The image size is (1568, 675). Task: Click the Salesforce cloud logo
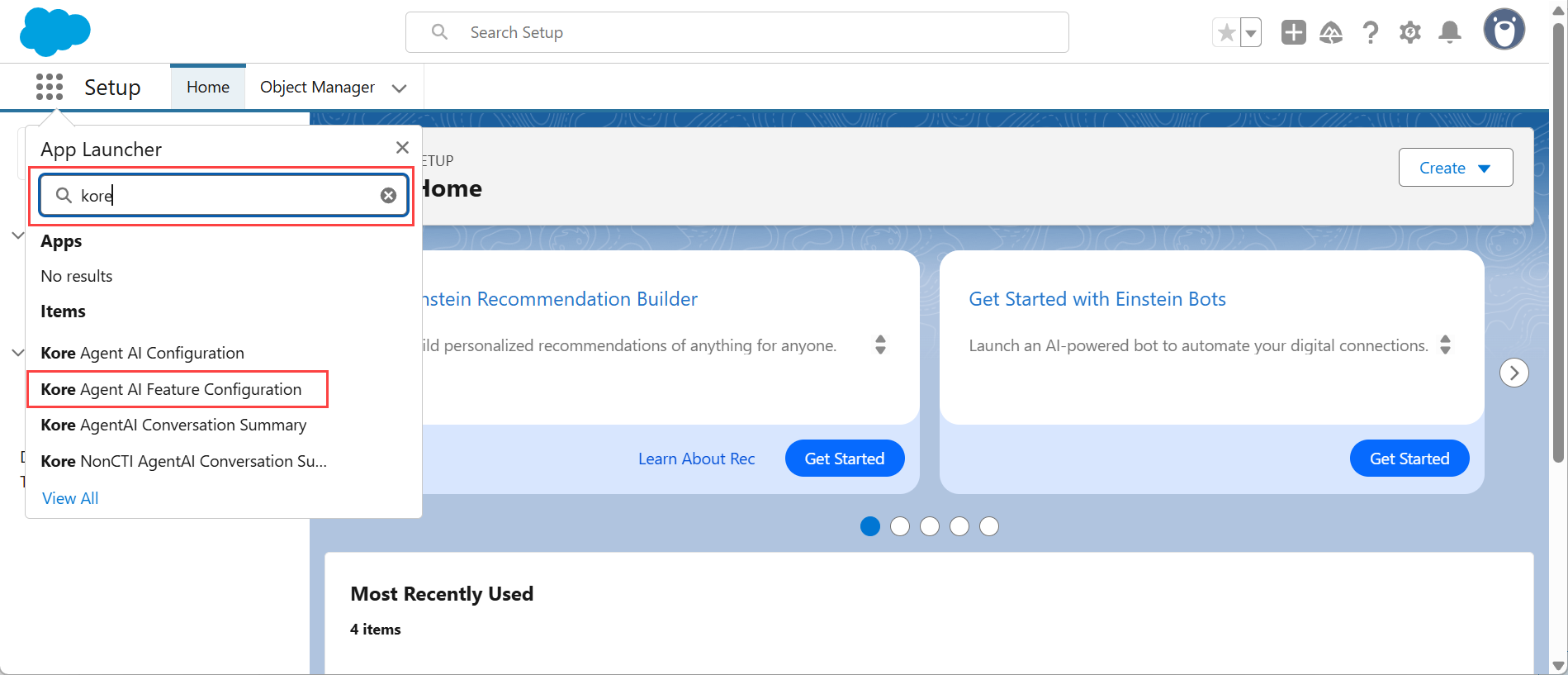[x=54, y=32]
